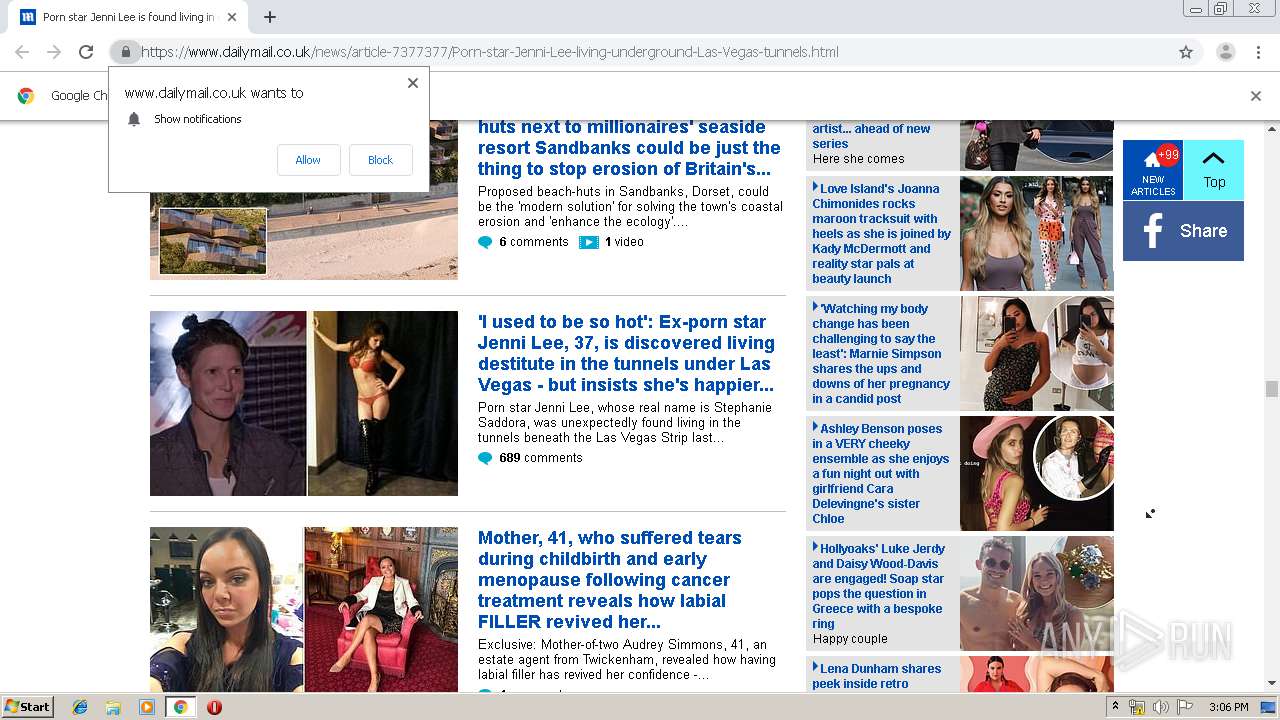Click video icon beside 1 video

click(588, 242)
